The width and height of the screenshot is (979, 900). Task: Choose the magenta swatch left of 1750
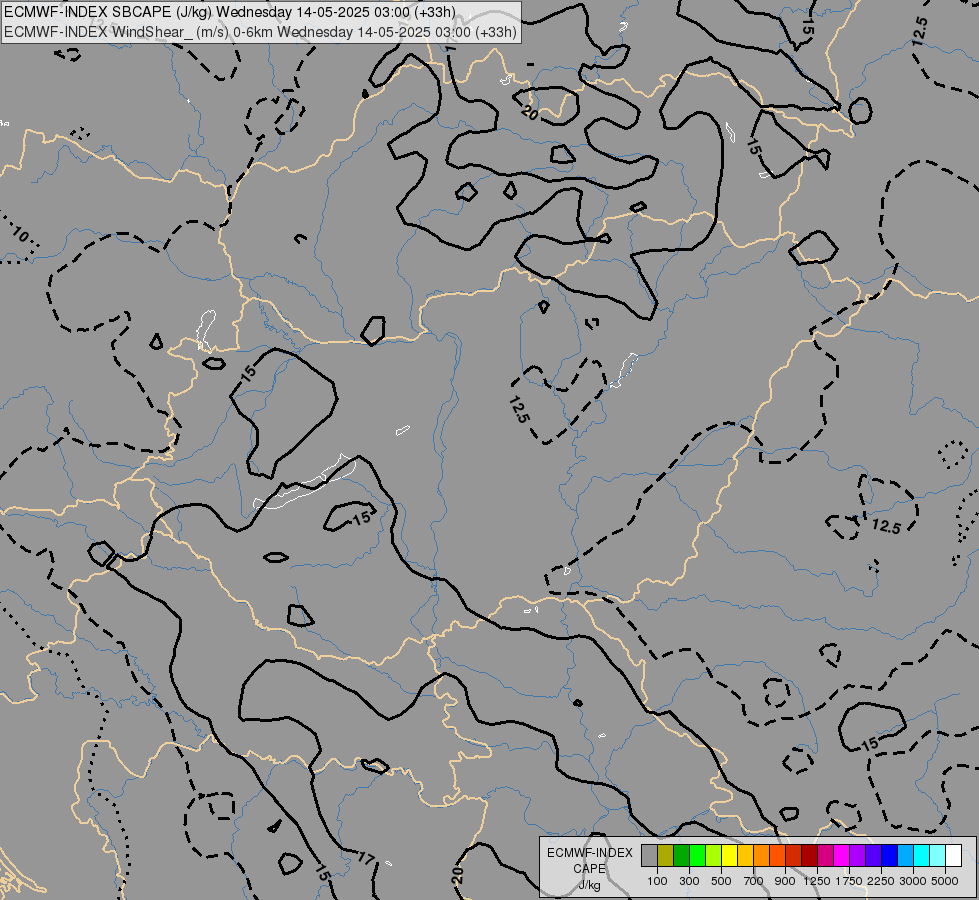pyautogui.click(x=842, y=855)
